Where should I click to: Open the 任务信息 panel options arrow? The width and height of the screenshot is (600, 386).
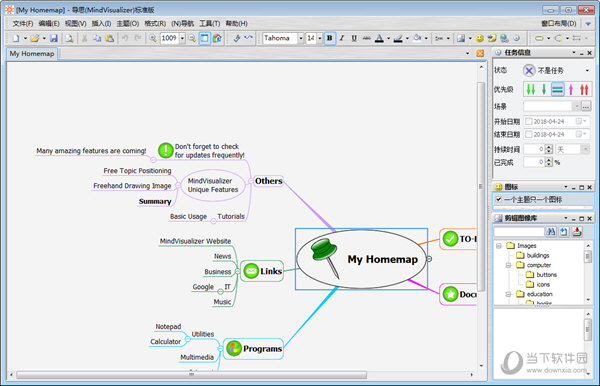pos(574,52)
